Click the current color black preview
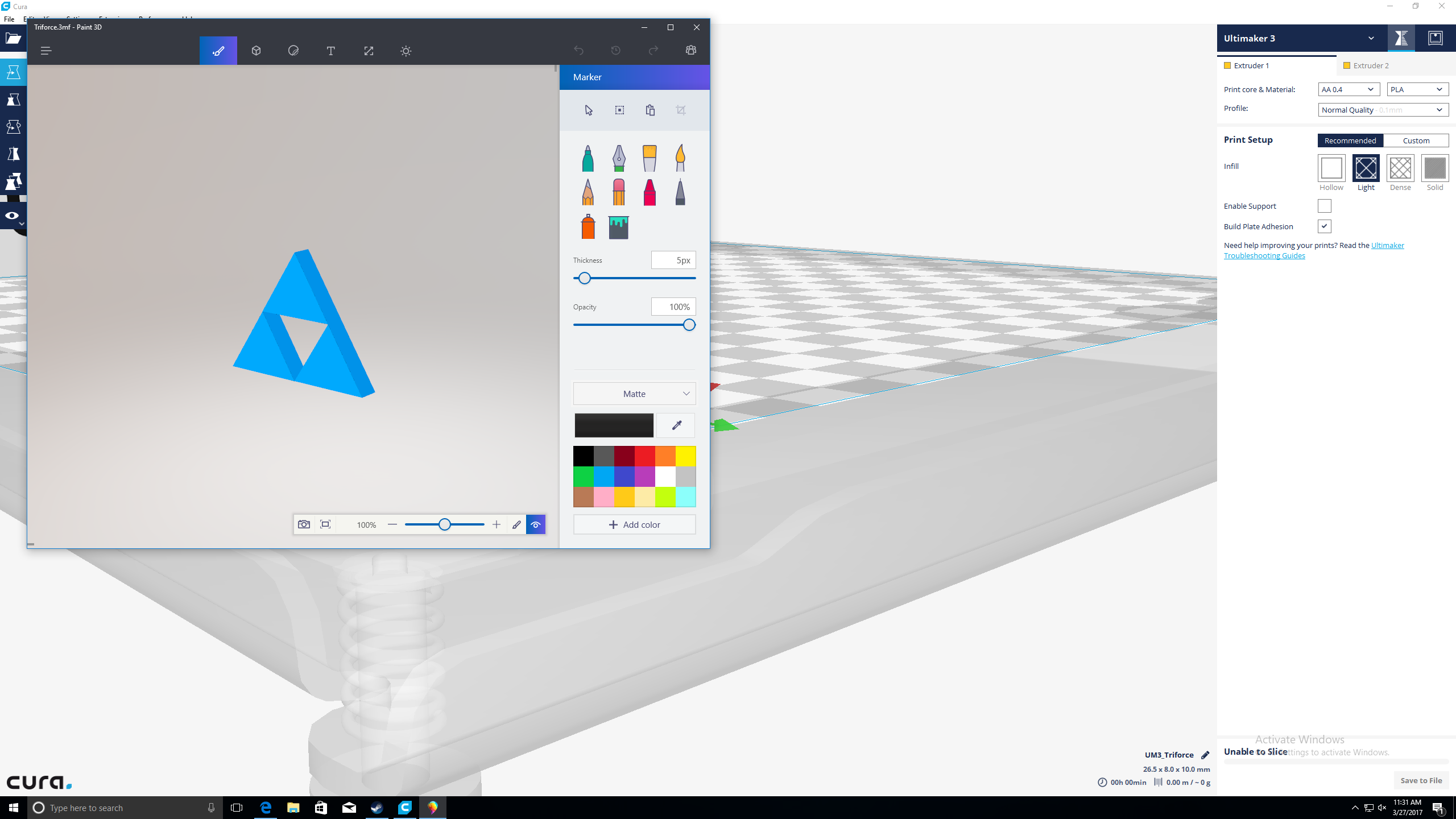Image resolution: width=1456 pixels, height=819 pixels. pyautogui.click(x=614, y=425)
